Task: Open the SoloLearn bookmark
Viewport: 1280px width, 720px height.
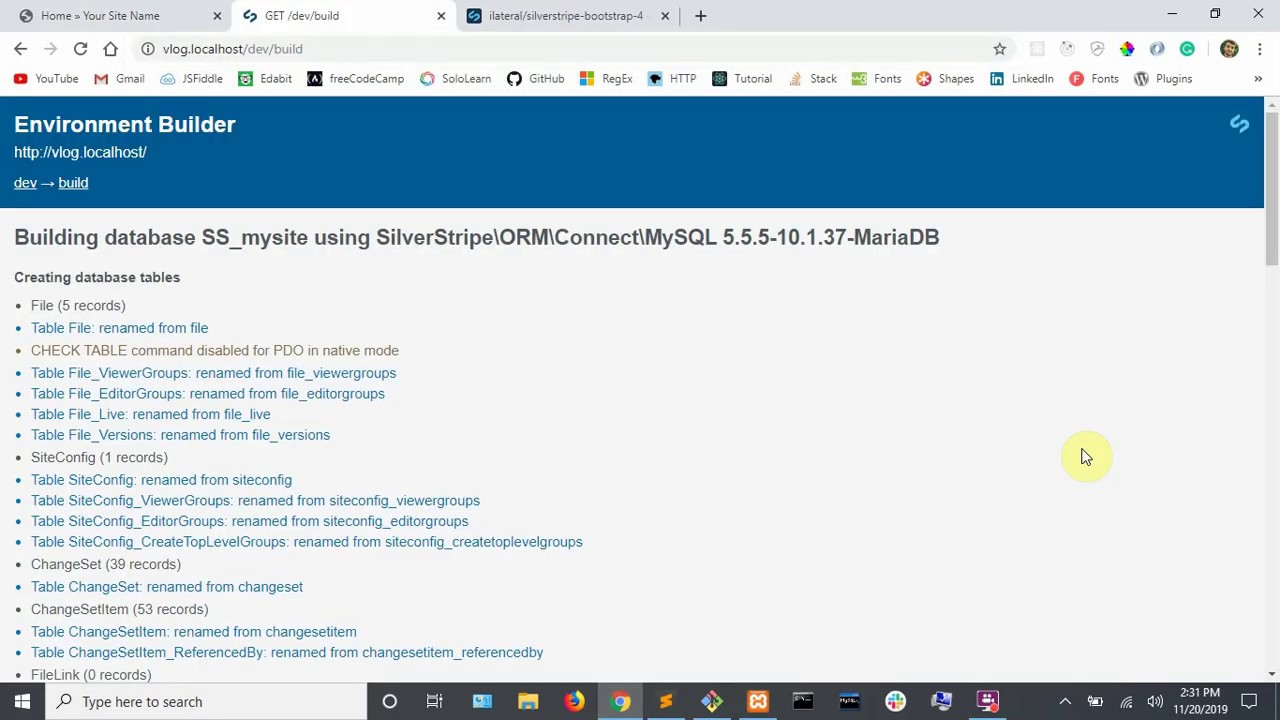Action: (456, 79)
